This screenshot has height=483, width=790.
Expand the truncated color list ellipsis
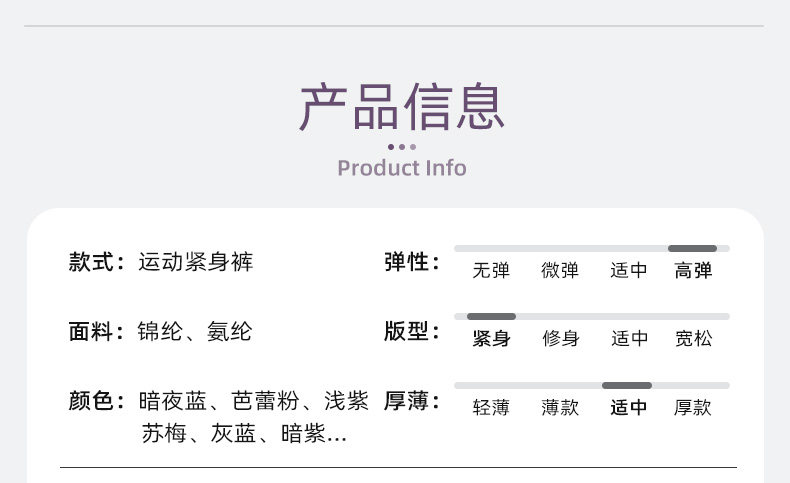(337, 435)
